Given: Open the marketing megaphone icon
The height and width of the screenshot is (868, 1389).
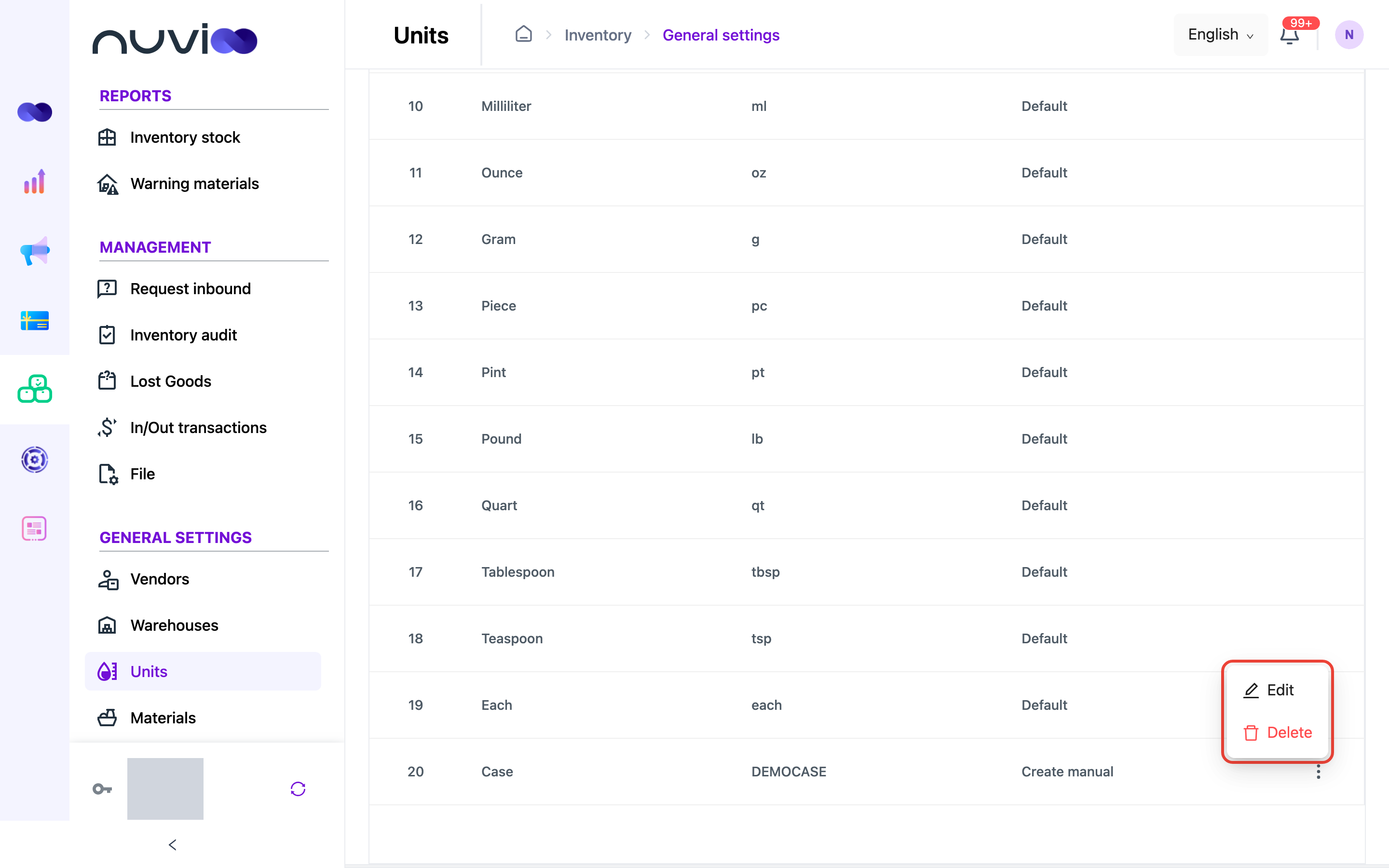Looking at the screenshot, I should pyautogui.click(x=34, y=251).
